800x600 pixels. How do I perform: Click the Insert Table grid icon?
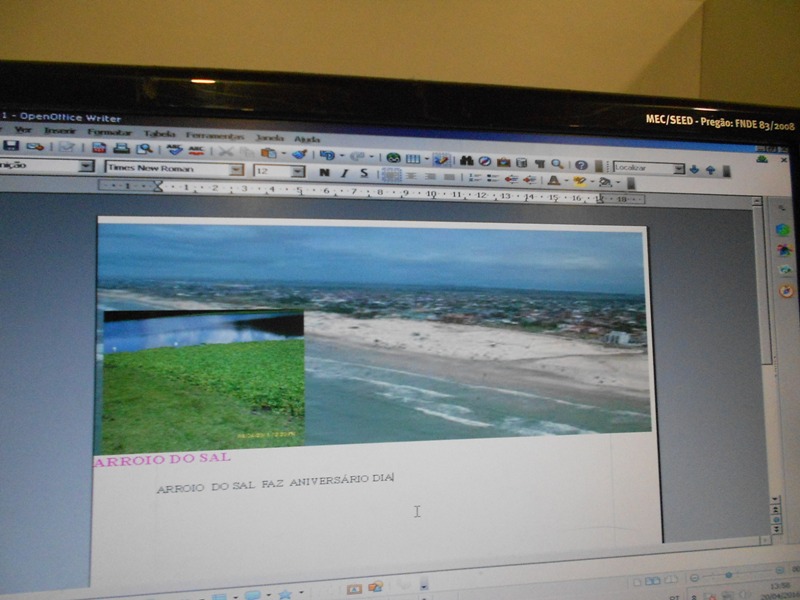point(413,159)
